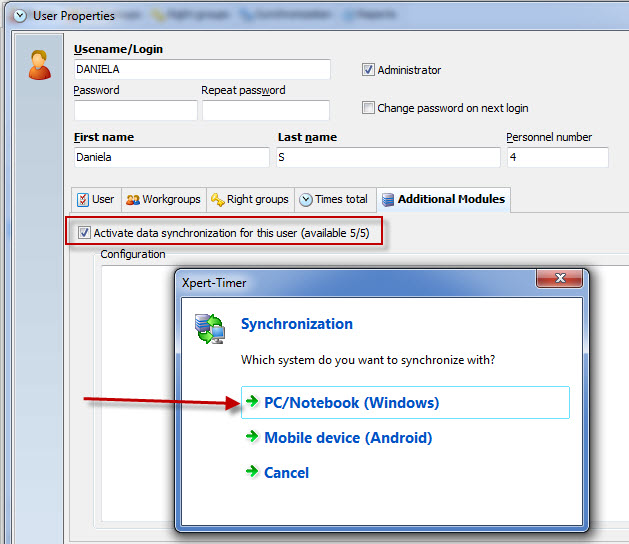Click the Personnel number field
The image size is (629, 544).
click(x=558, y=157)
